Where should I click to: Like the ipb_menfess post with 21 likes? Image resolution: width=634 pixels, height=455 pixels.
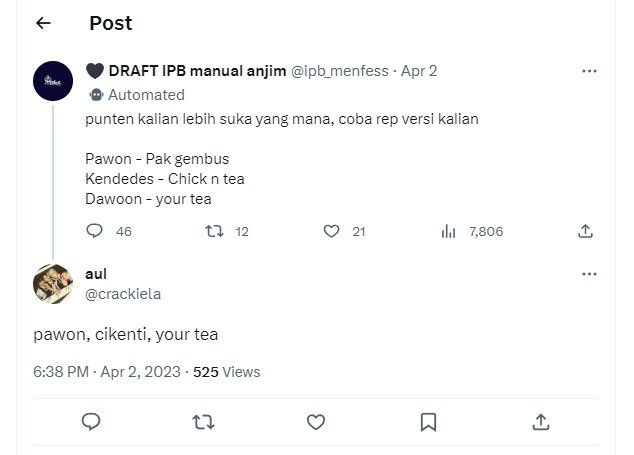point(332,231)
